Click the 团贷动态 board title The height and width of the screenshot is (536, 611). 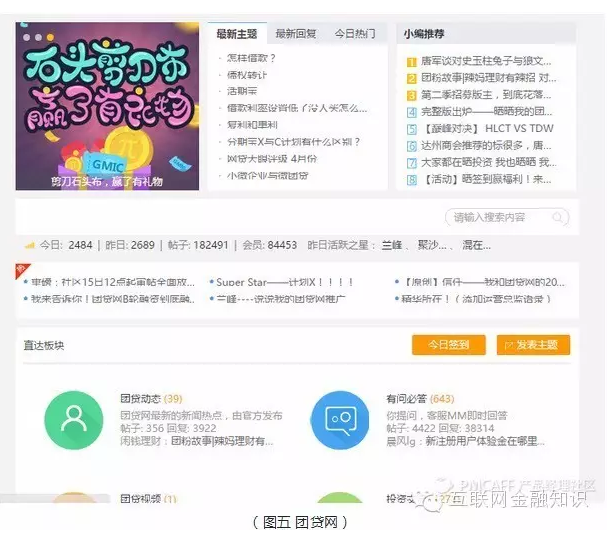tap(140, 399)
